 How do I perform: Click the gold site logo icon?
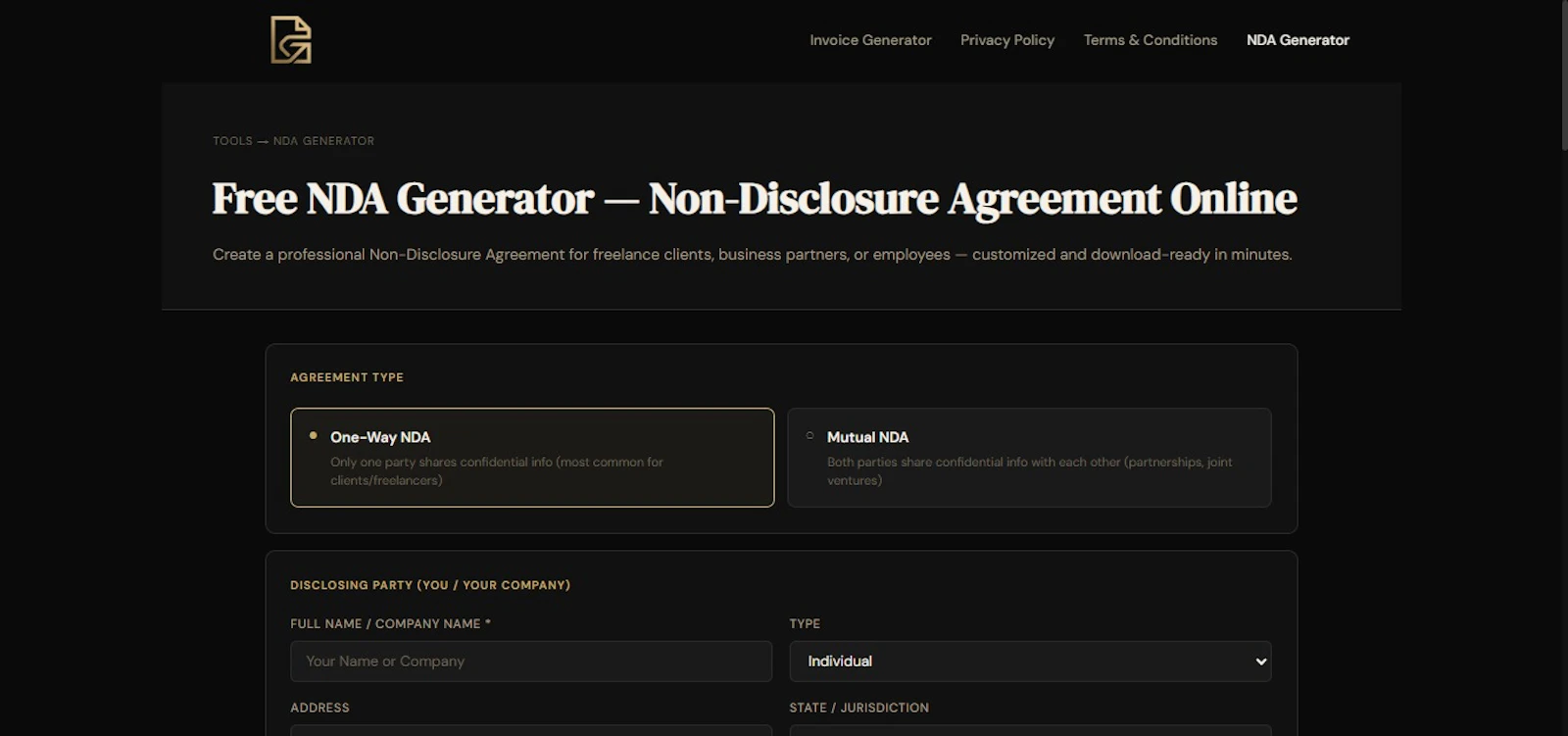coord(291,40)
